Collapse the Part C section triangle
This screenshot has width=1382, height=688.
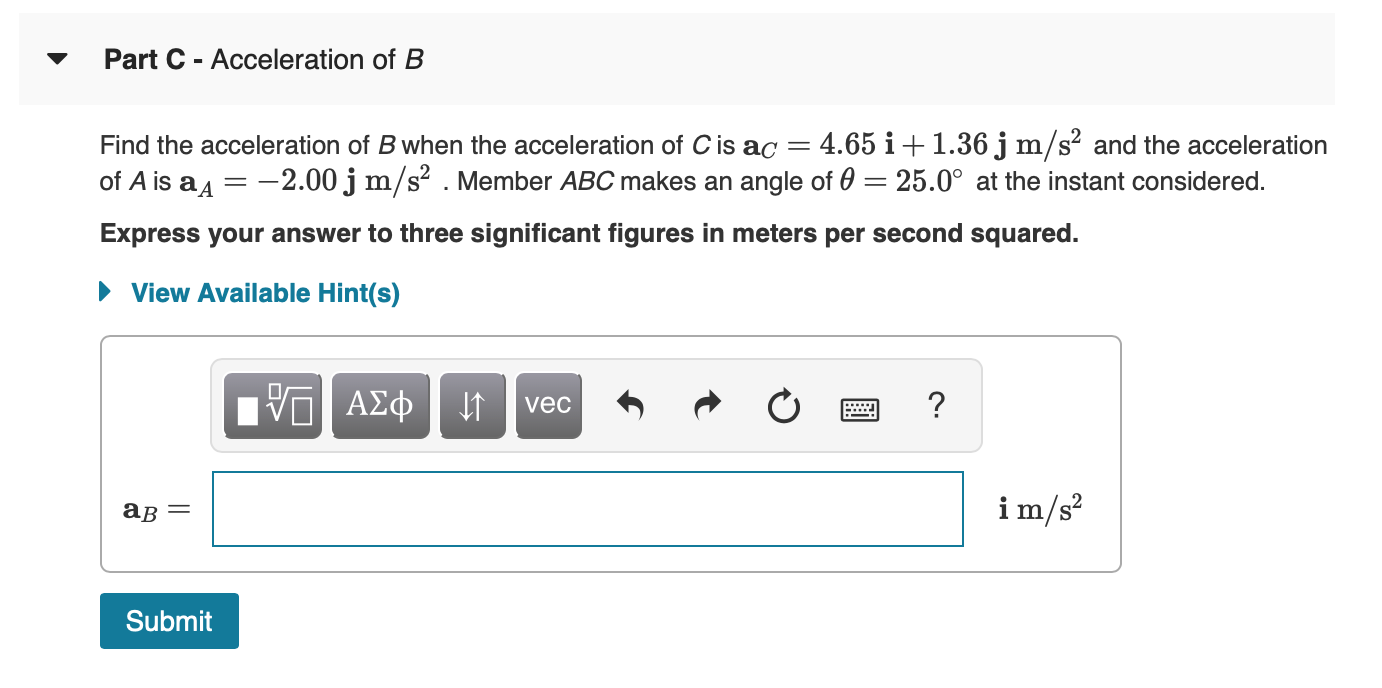click(56, 58)
